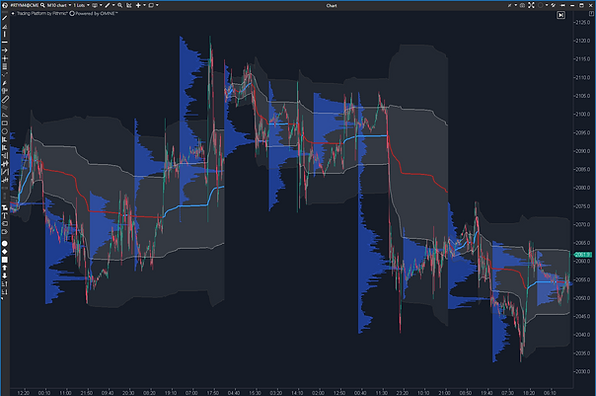Click the fullscreen expand icon at top right

point(531,5)
